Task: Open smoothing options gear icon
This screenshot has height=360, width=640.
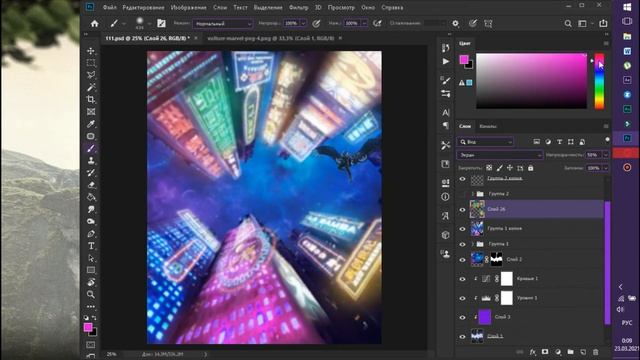Action: click(456, 24)
